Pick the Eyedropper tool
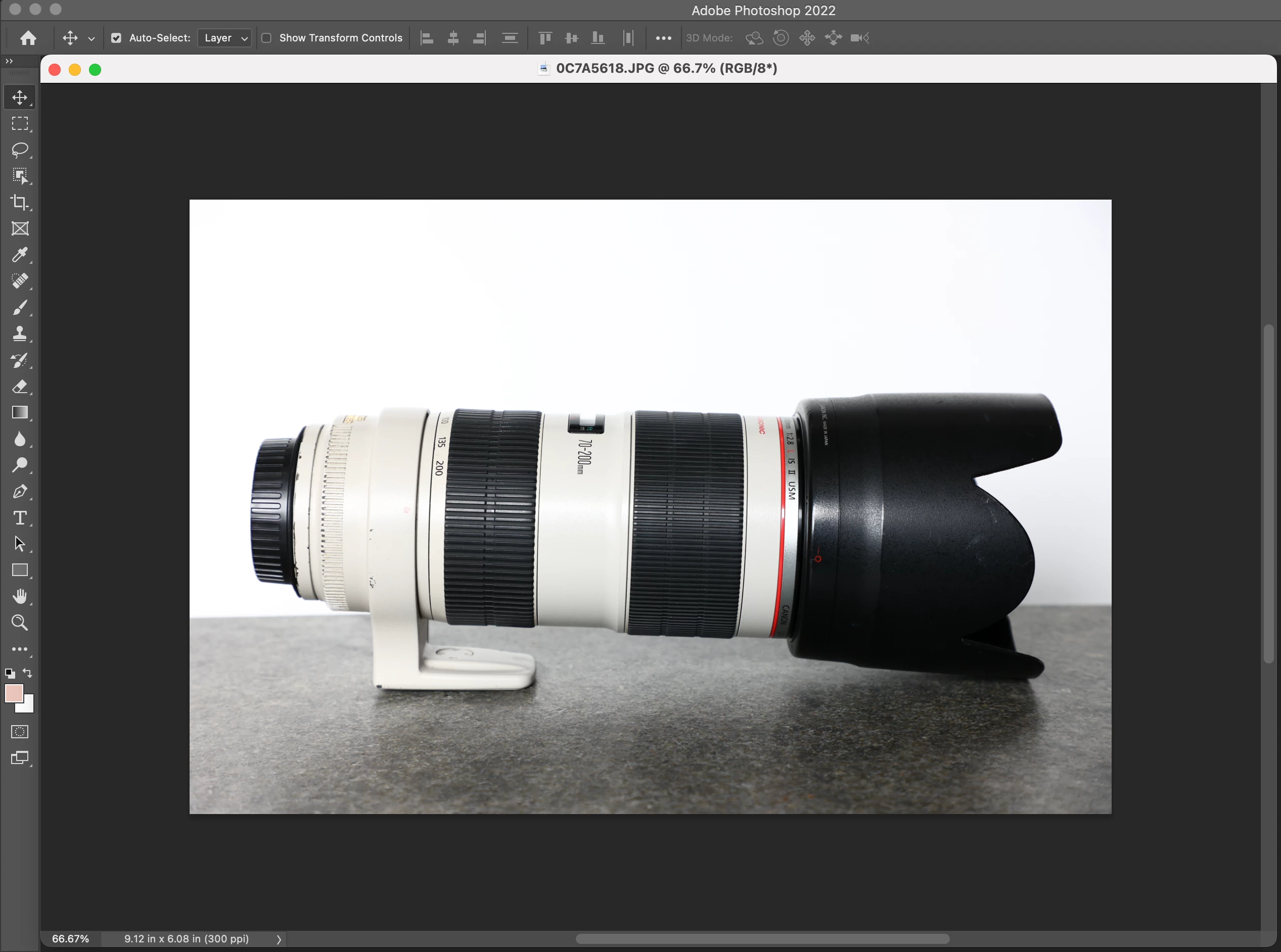 tap(20, 255)
